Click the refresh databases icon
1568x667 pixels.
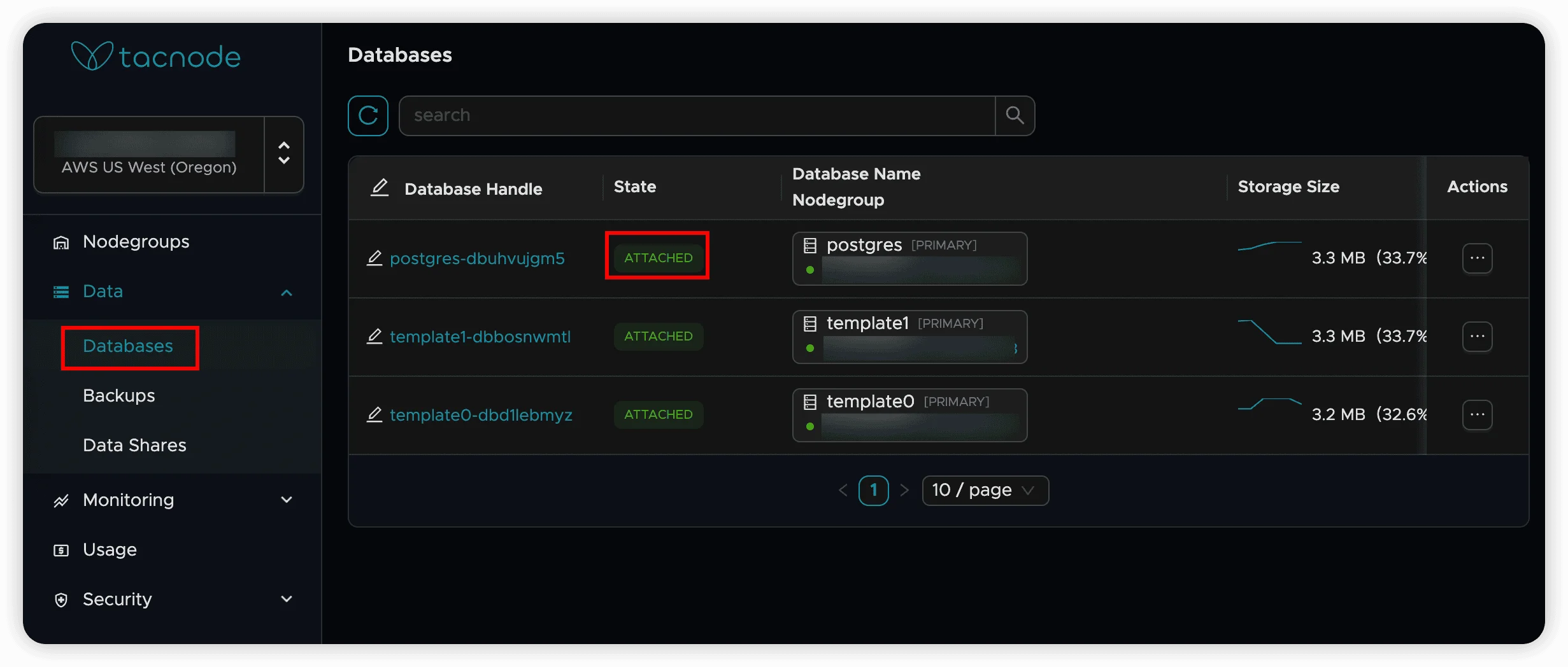[x=367, y=116]
